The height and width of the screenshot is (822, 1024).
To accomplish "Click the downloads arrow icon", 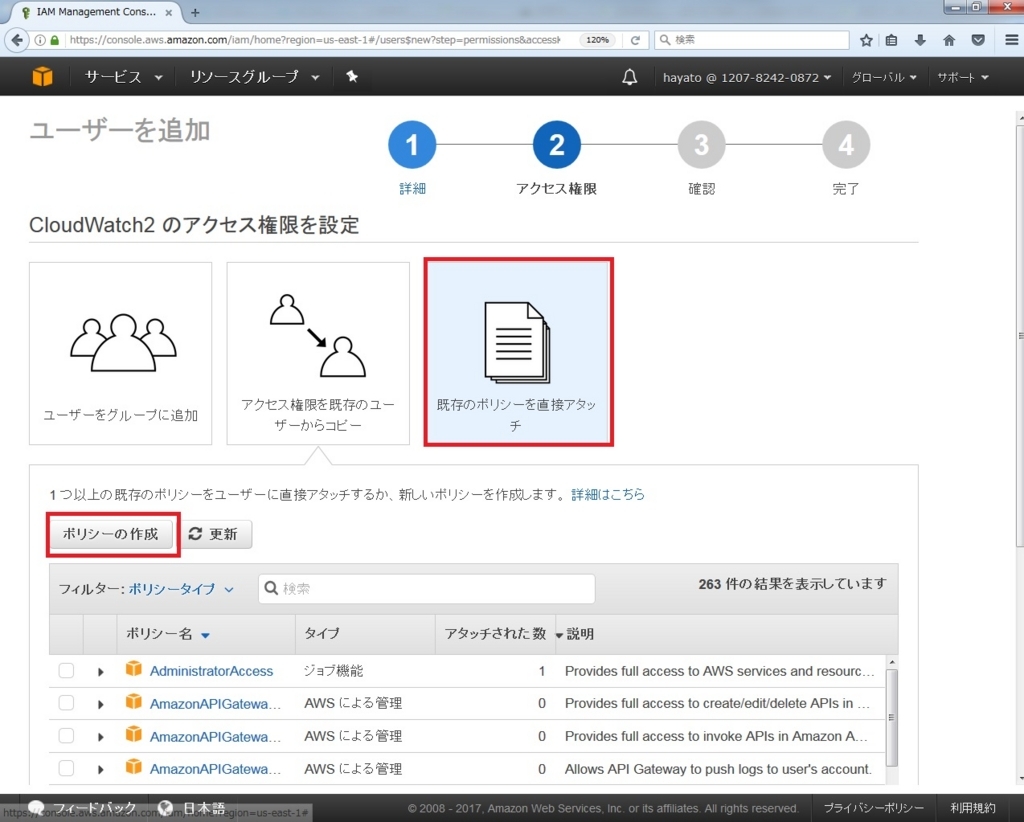I will click(920, 40).
